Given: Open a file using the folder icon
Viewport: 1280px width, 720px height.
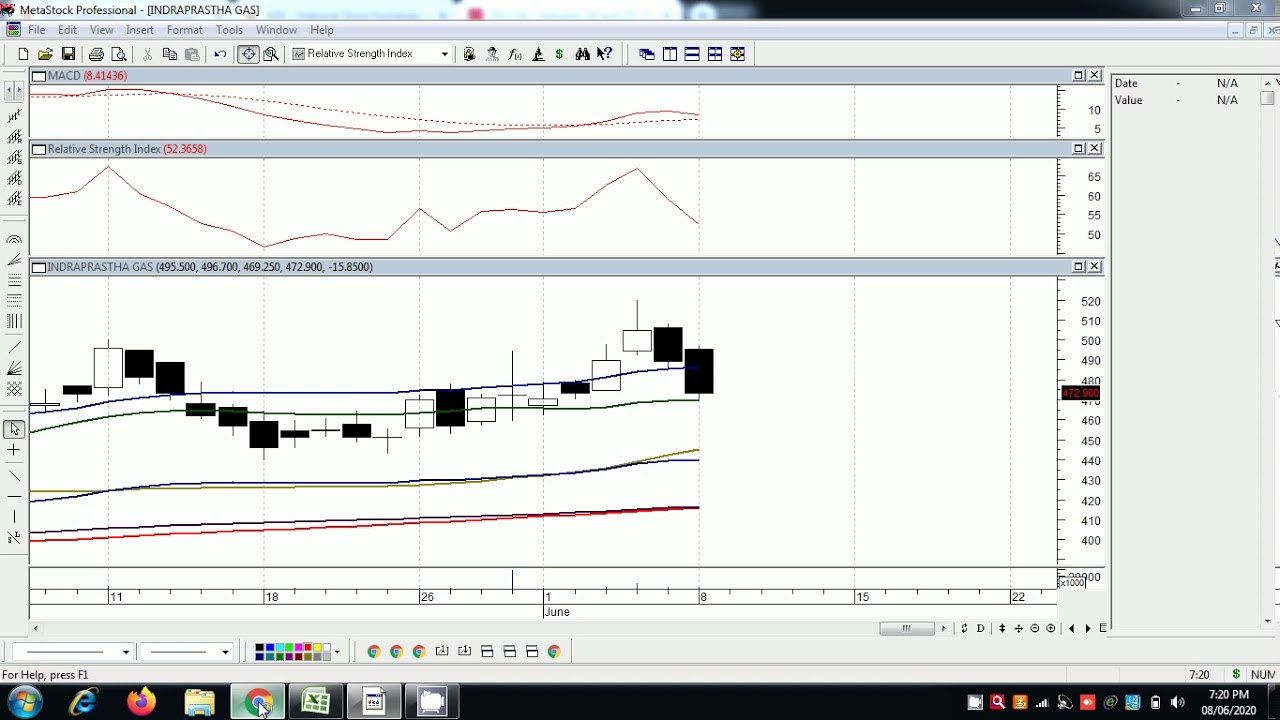Looking at the screenshot, I should click(x=45, y=54).
